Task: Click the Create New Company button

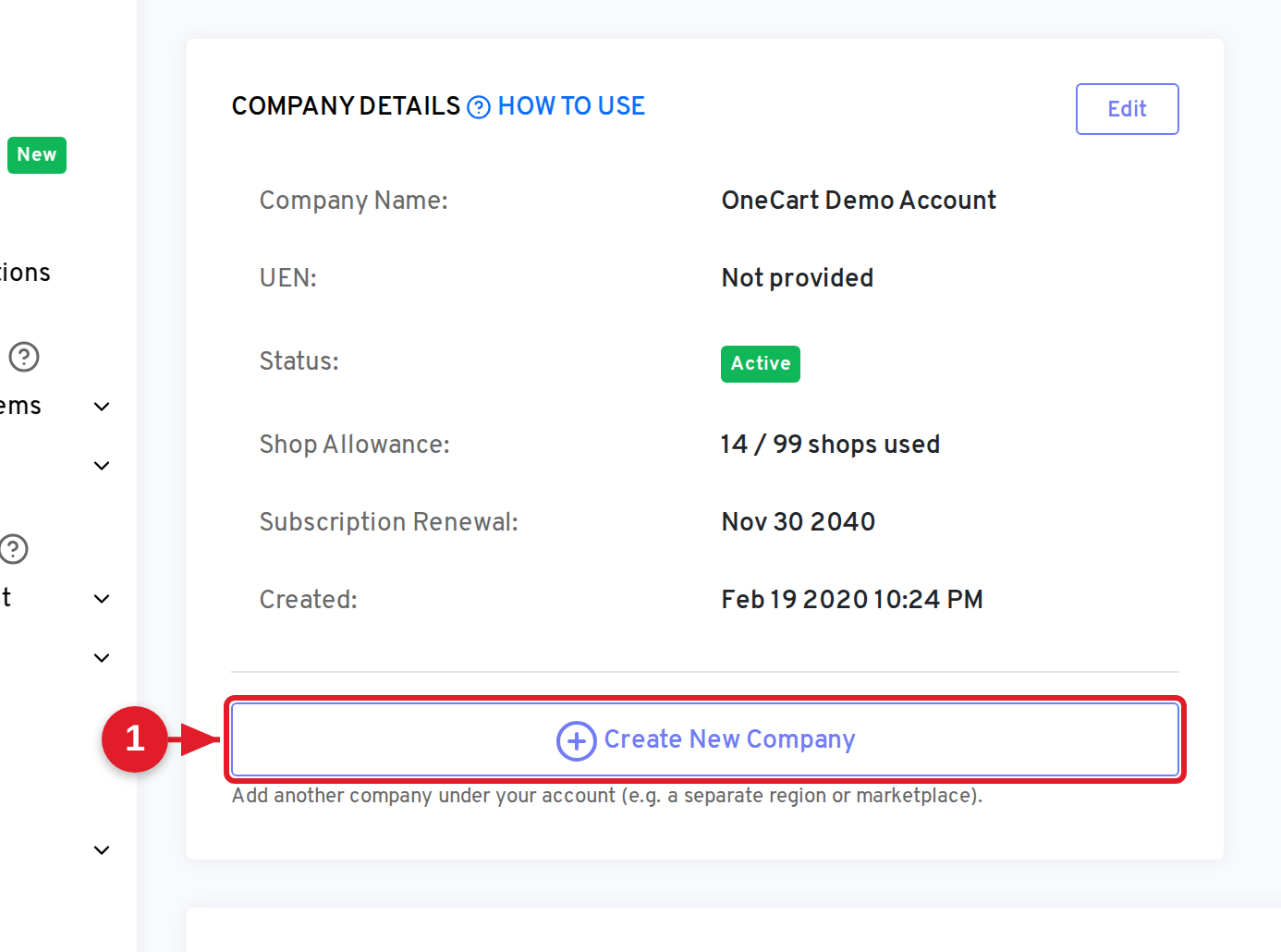Action: click(705, 739)
